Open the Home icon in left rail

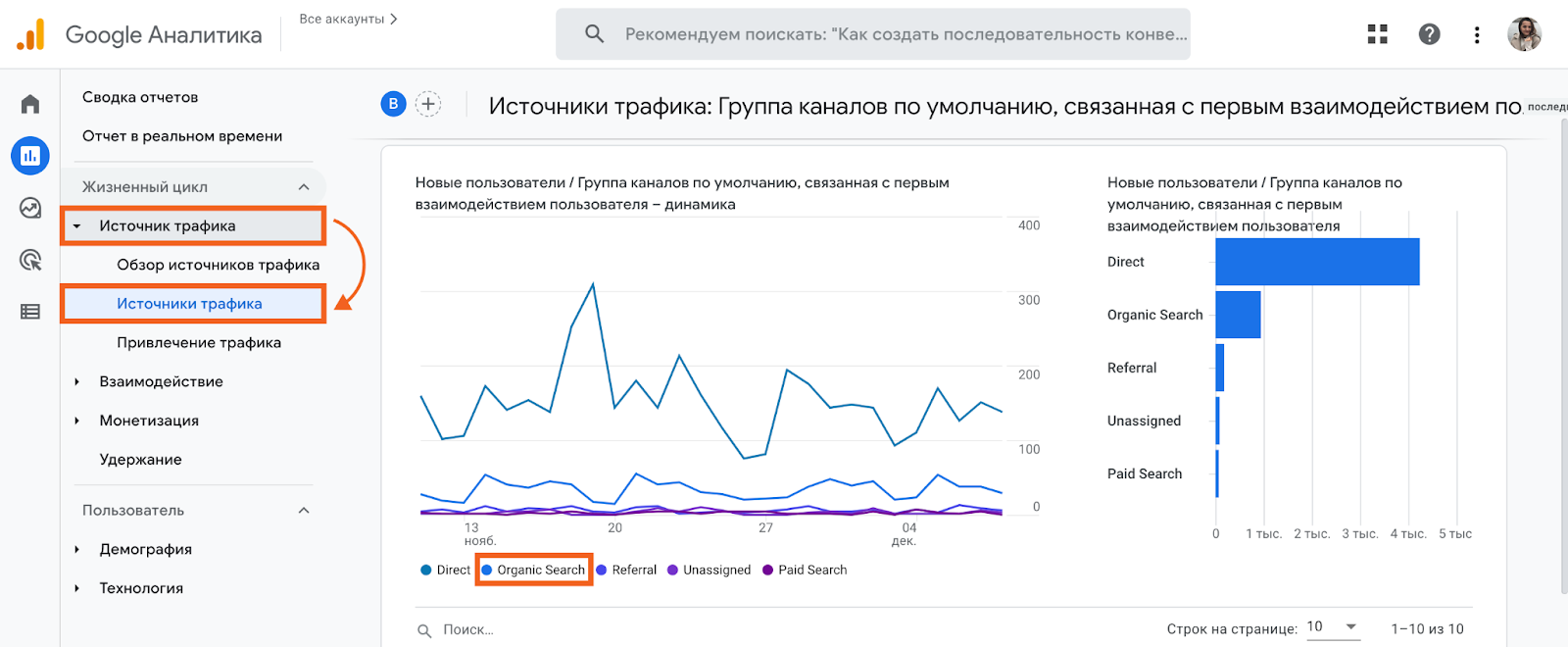click(30, 104)
